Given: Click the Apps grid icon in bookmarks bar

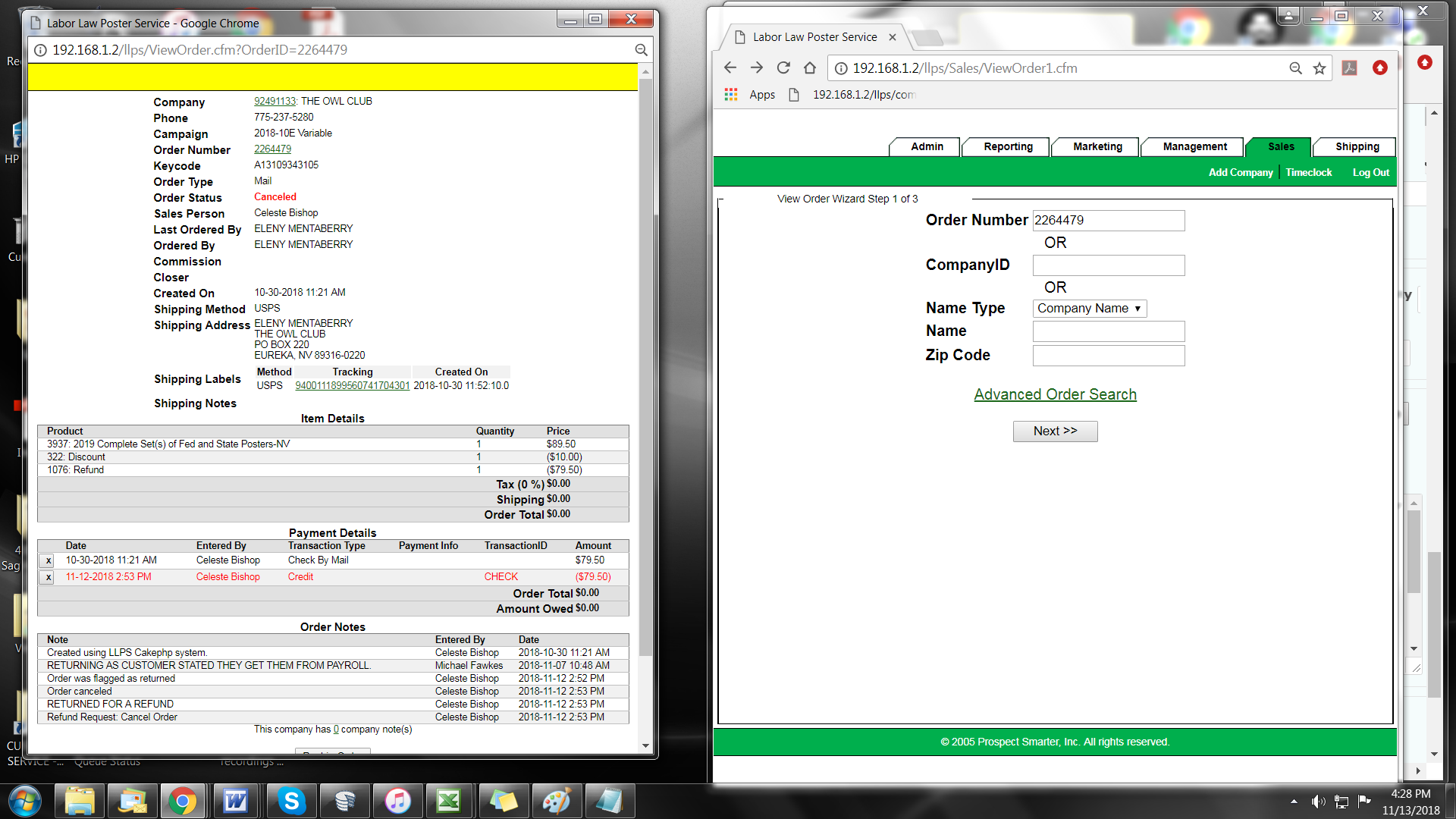Looking at the screenshot, I should click(x=731, y=95).
